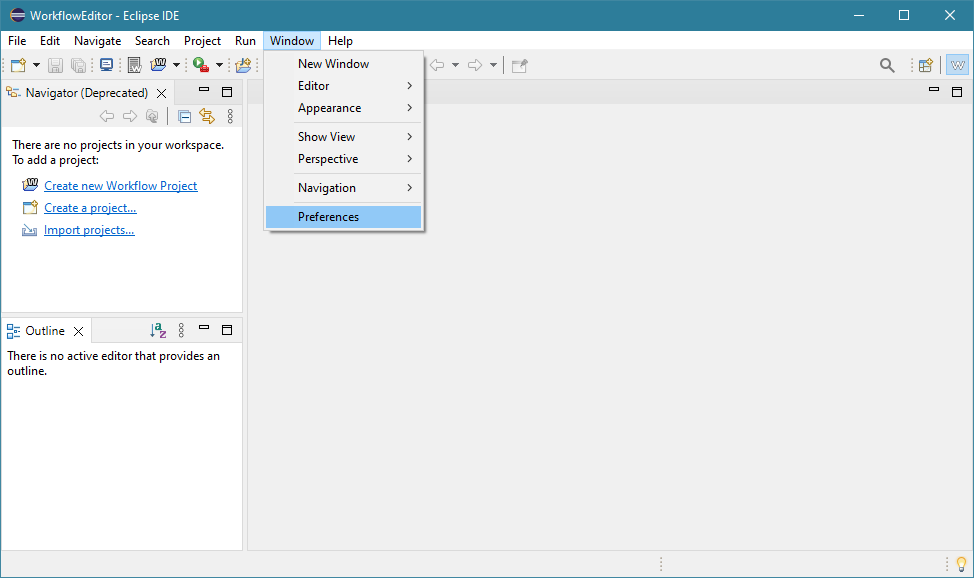Click Create new Workflow Project link

(120, 186)
